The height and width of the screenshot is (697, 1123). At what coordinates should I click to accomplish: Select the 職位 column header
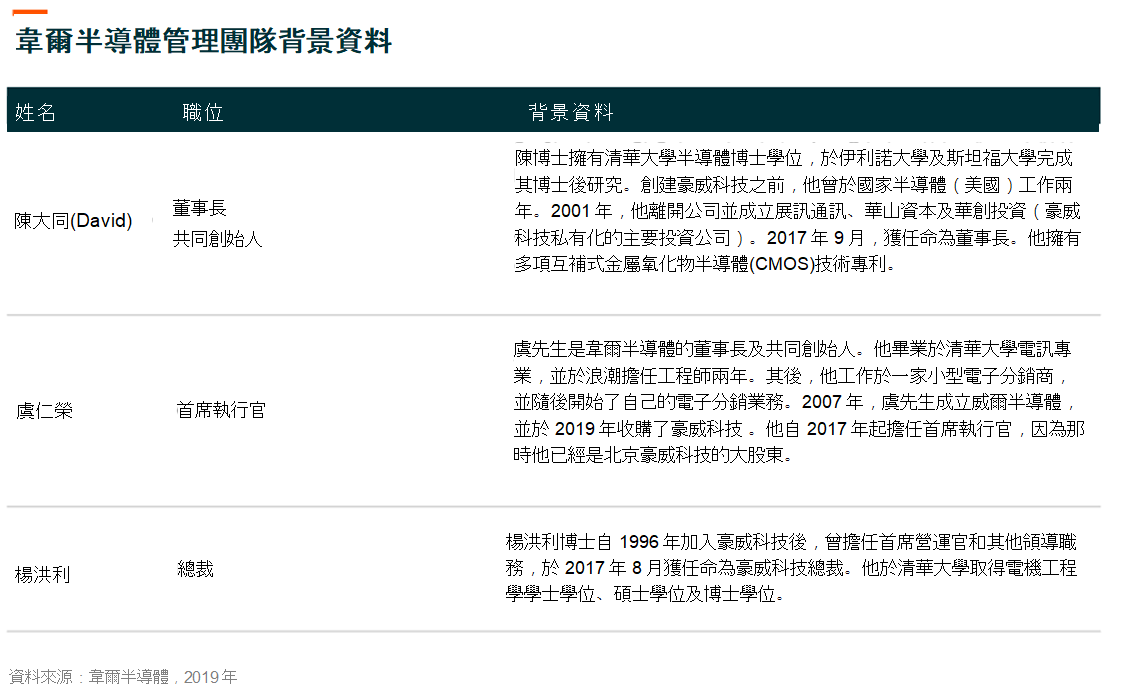click(203, 112)
